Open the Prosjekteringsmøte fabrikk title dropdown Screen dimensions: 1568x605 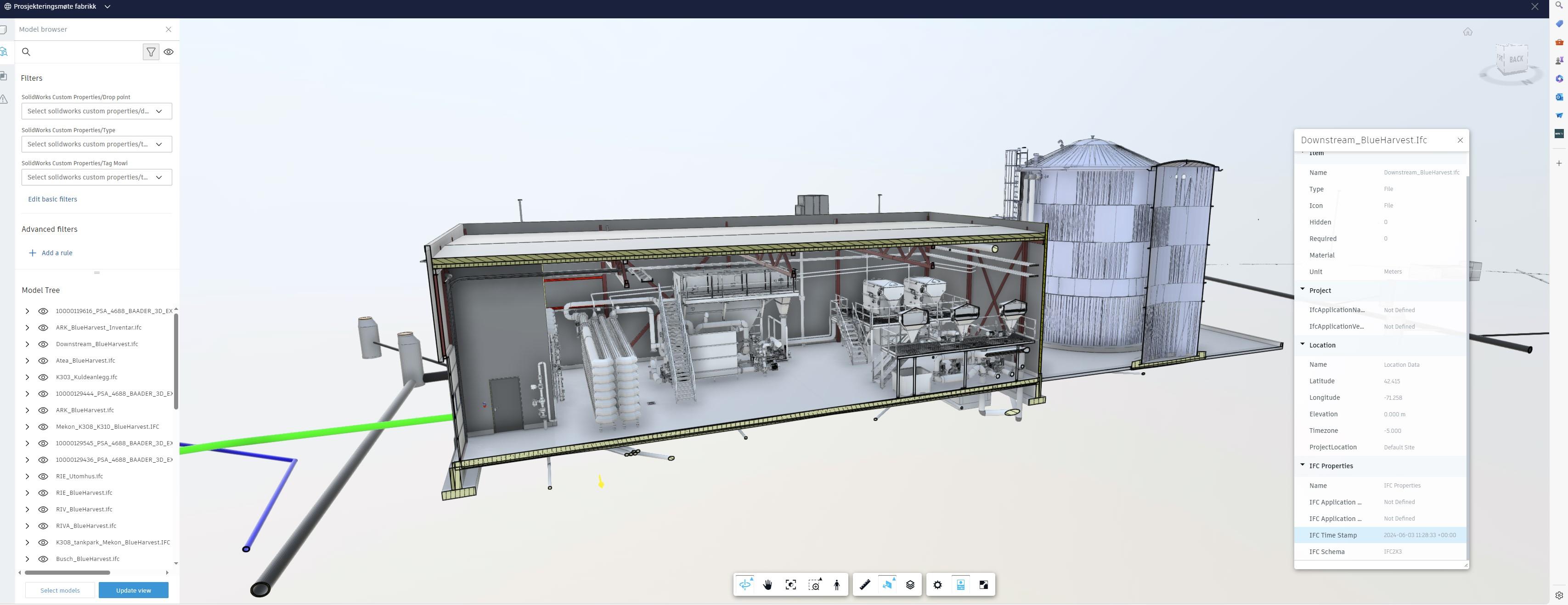coord(107,7)
